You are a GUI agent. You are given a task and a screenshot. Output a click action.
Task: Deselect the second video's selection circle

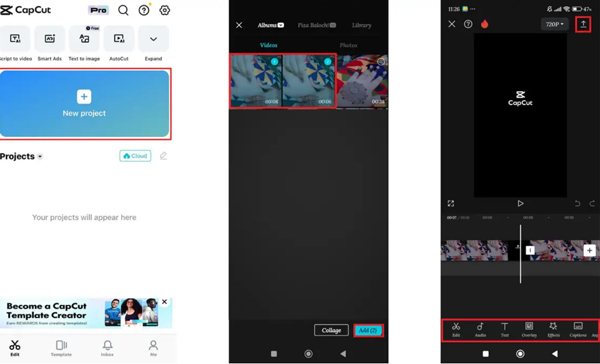click(x=328, y=62)
